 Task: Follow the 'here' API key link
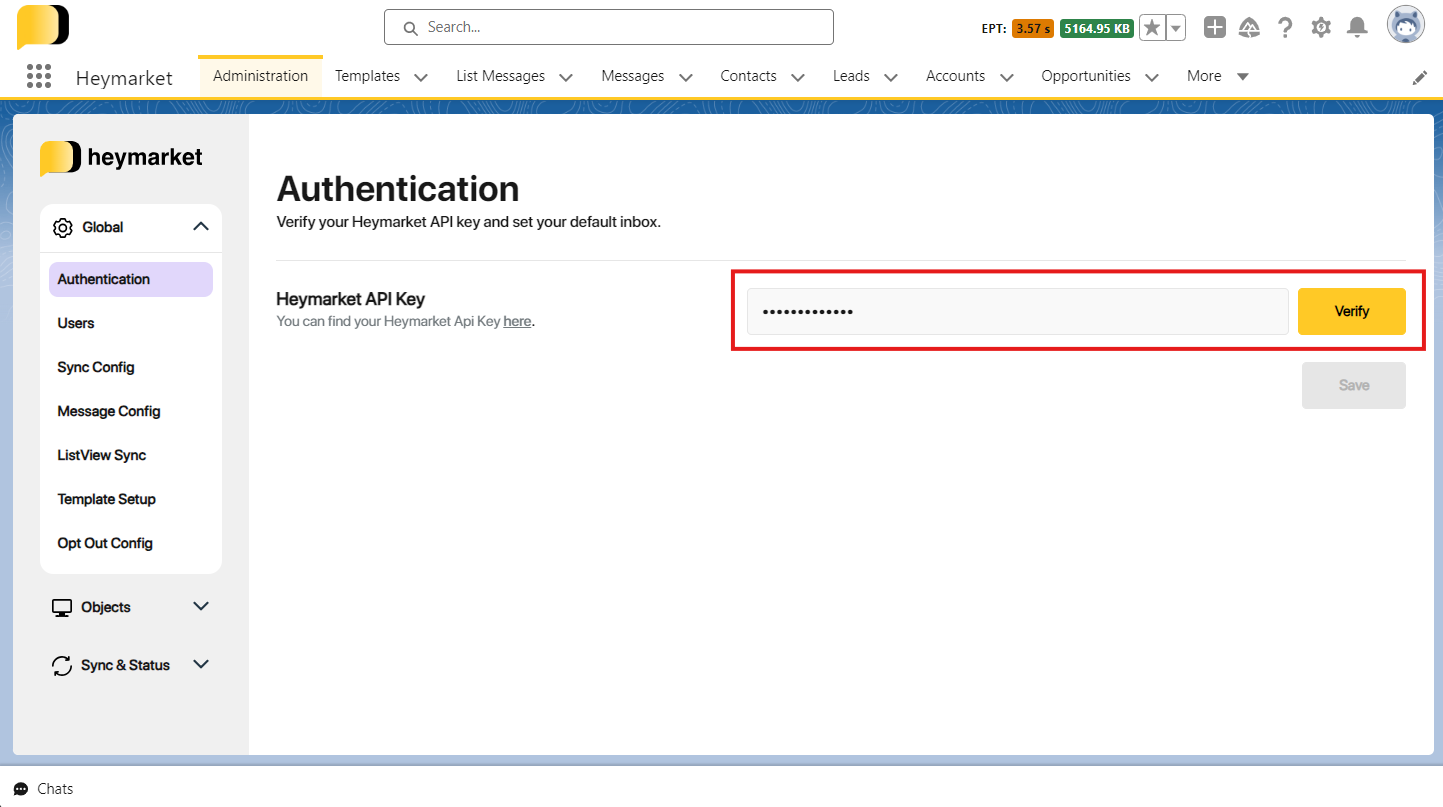(517, 322)
